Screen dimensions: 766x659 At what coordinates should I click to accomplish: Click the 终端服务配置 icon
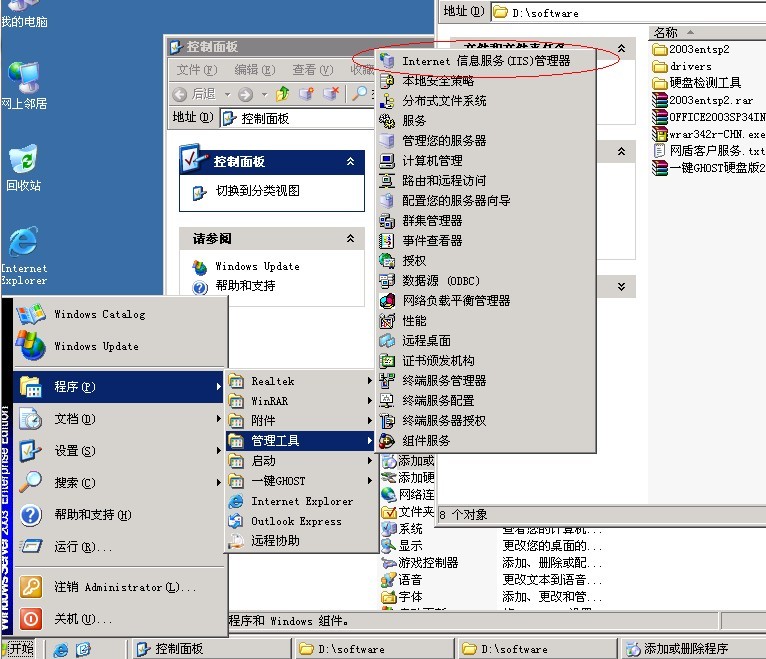[x=387, y=401]
